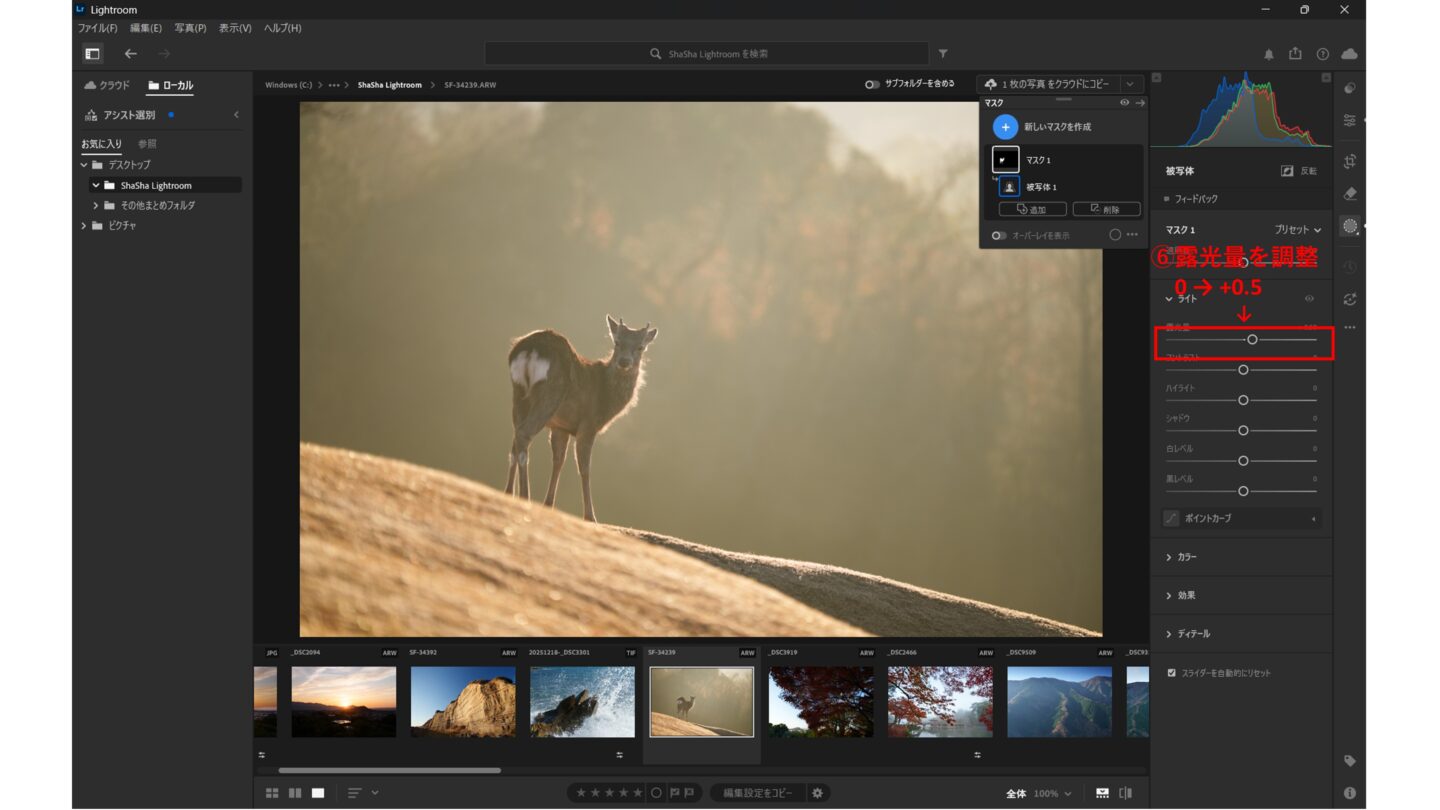The height and width of the screenshot is (810, 1440).
Task: Open the mask overlay three-dots options
Action: point(1132,235)
